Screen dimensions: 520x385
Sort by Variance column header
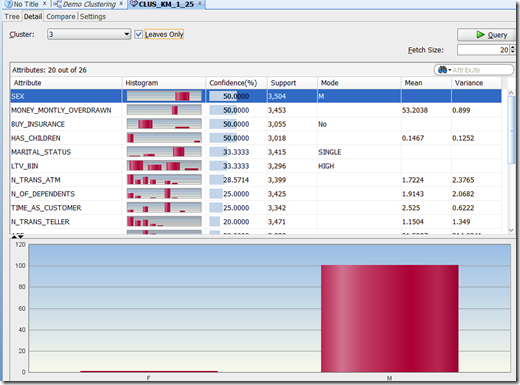[476, 83]
